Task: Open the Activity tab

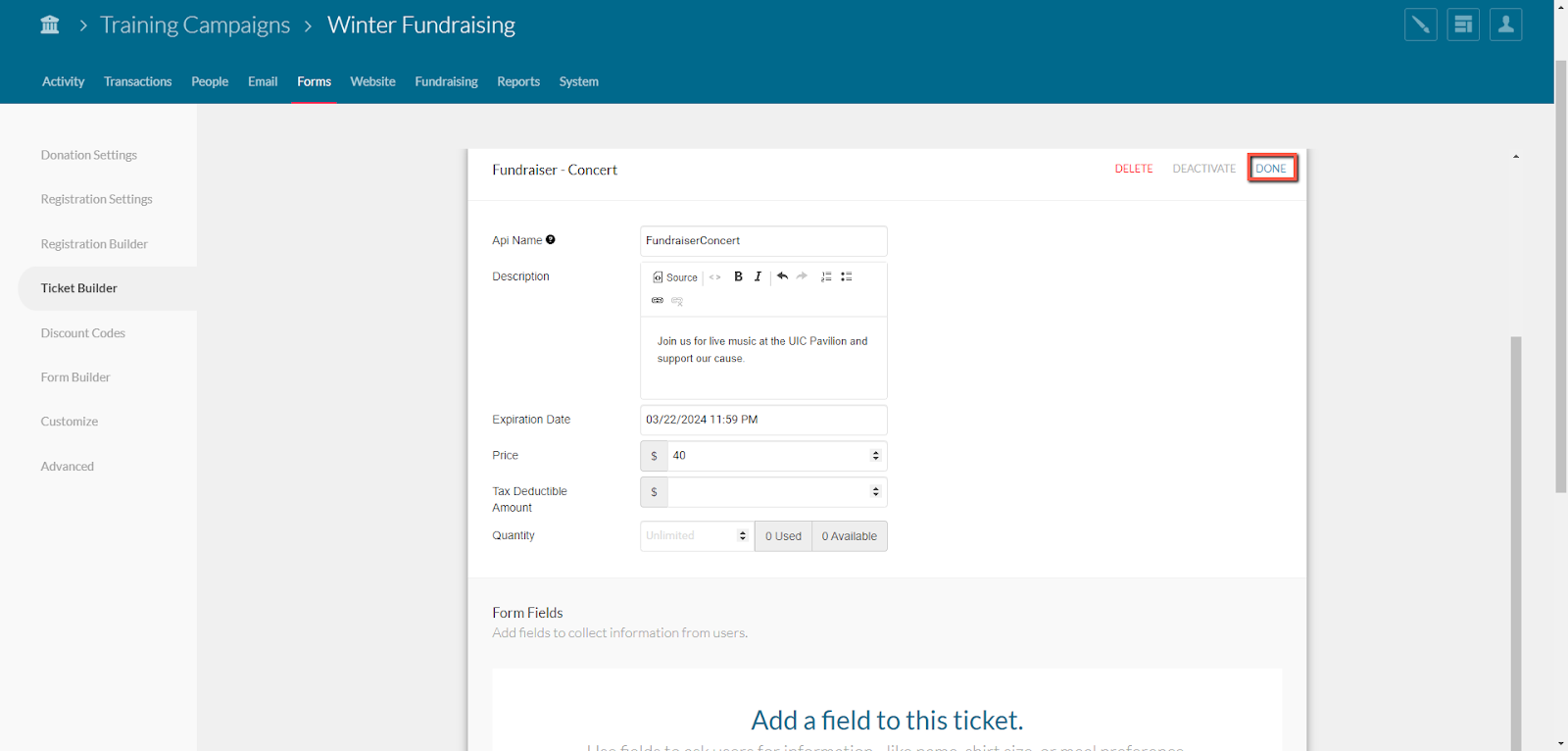Action: coord(63,81)
